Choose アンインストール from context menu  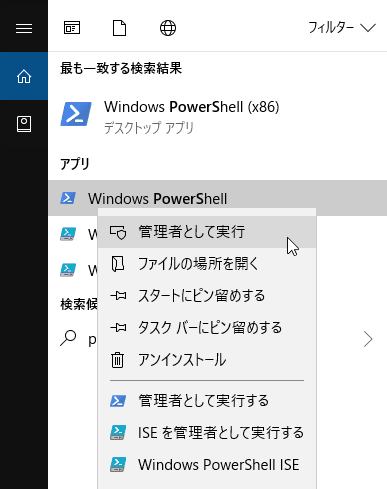[x=207, y=360]
